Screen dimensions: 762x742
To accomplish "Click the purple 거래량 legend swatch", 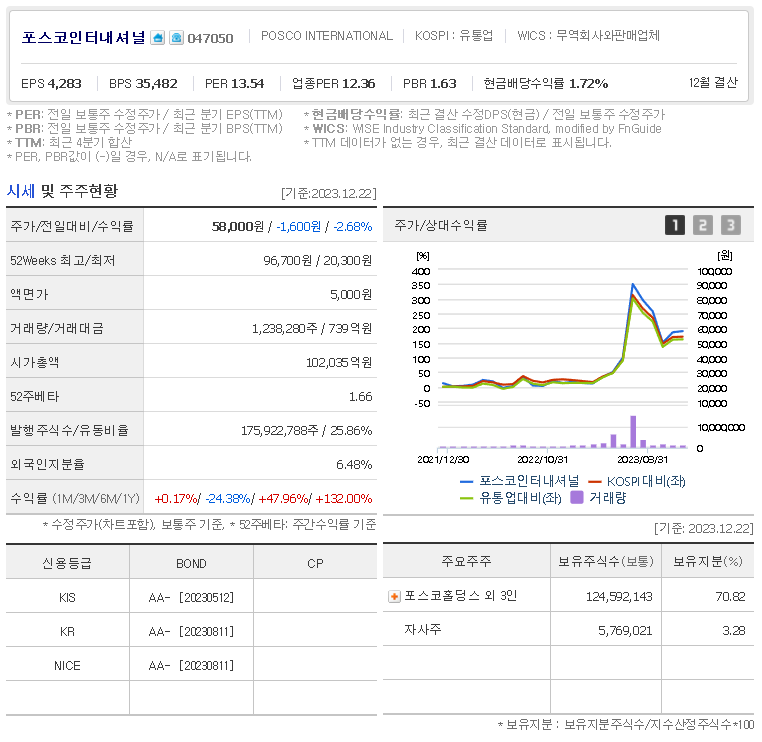I will pyautogui.click(x=577, y=498).
